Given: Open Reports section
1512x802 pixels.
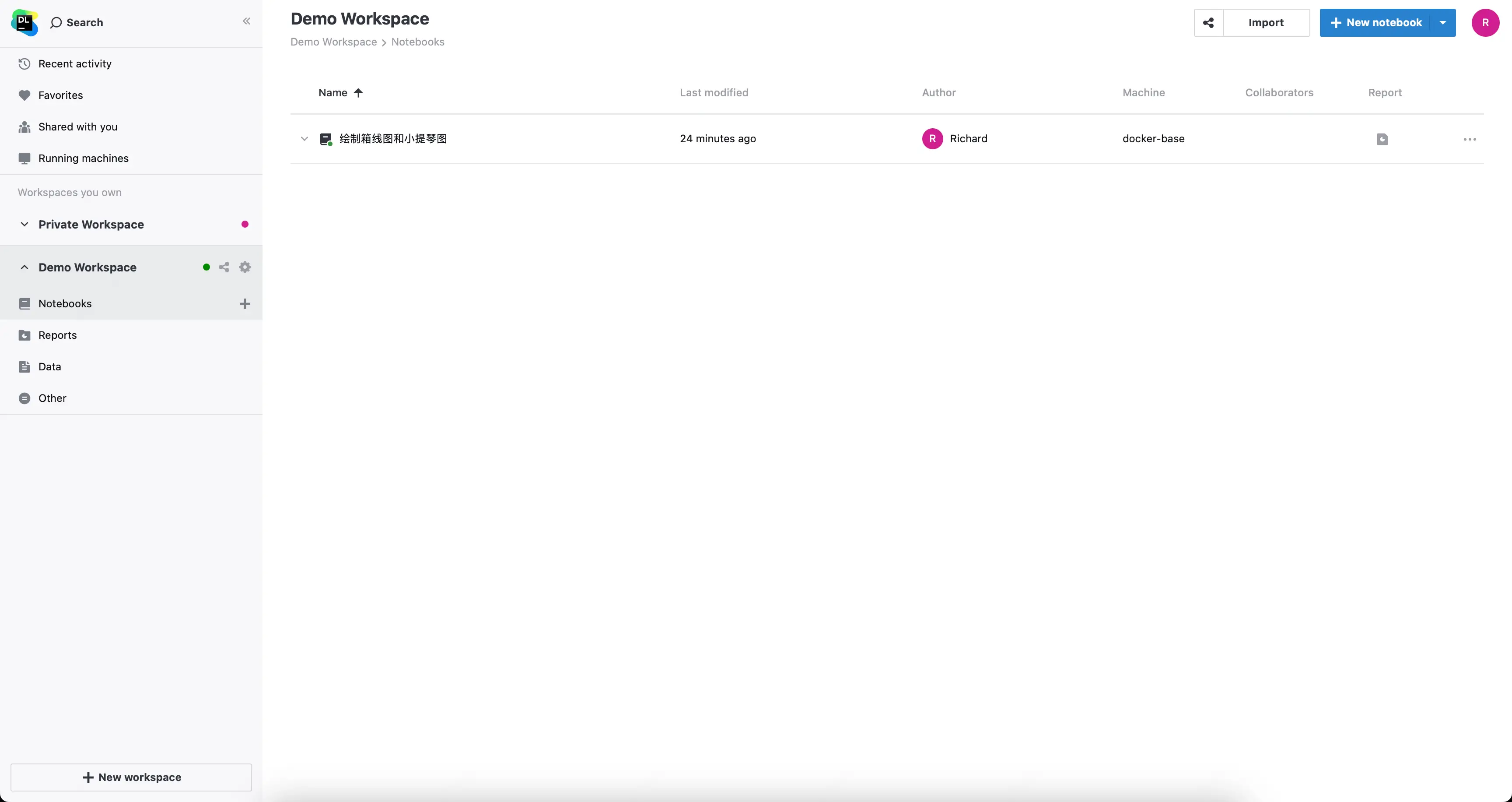Looking at the screenshot, I should [x=131, y=335].
